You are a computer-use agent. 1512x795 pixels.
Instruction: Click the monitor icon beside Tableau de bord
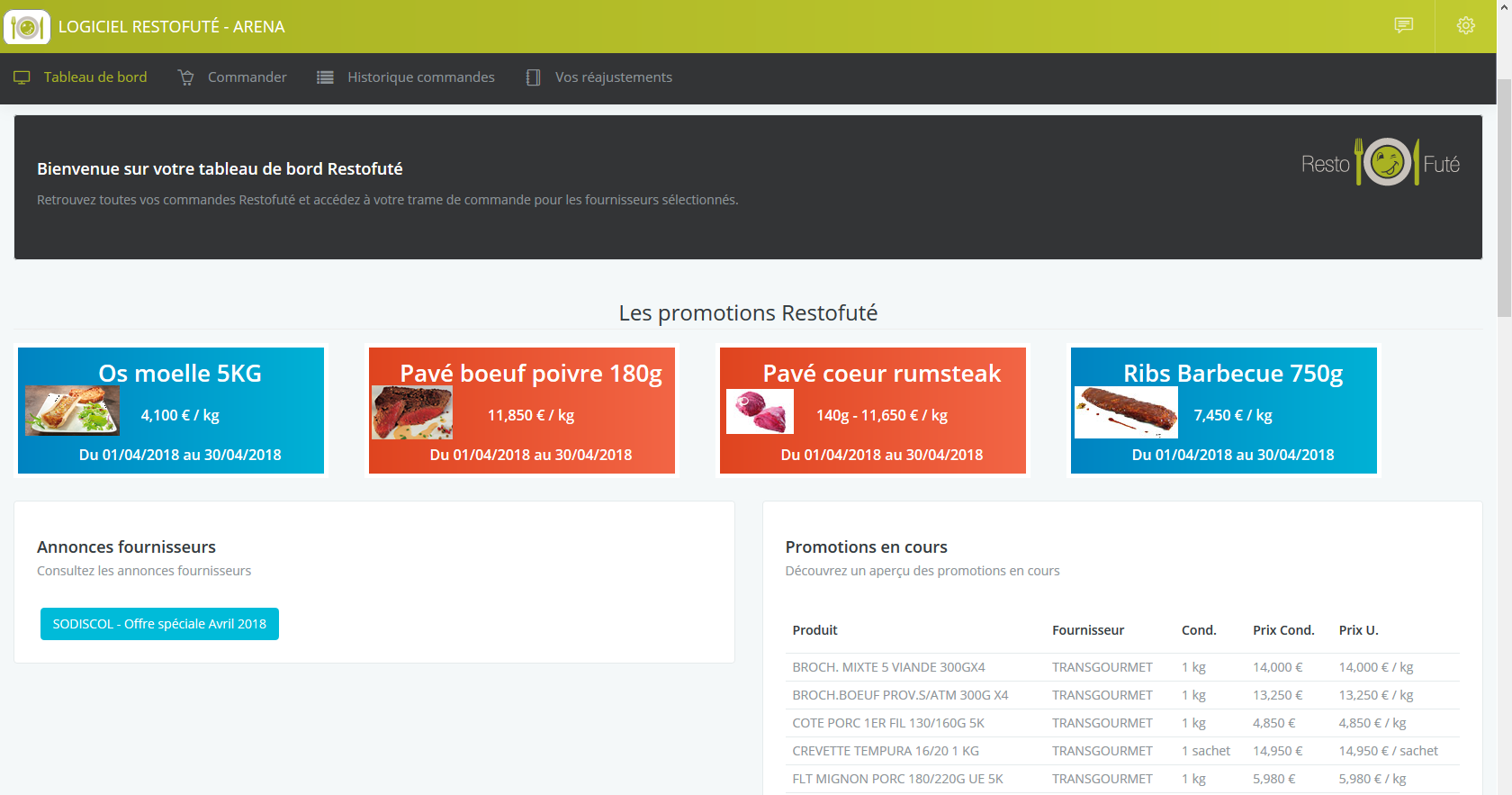coord(22,77)
